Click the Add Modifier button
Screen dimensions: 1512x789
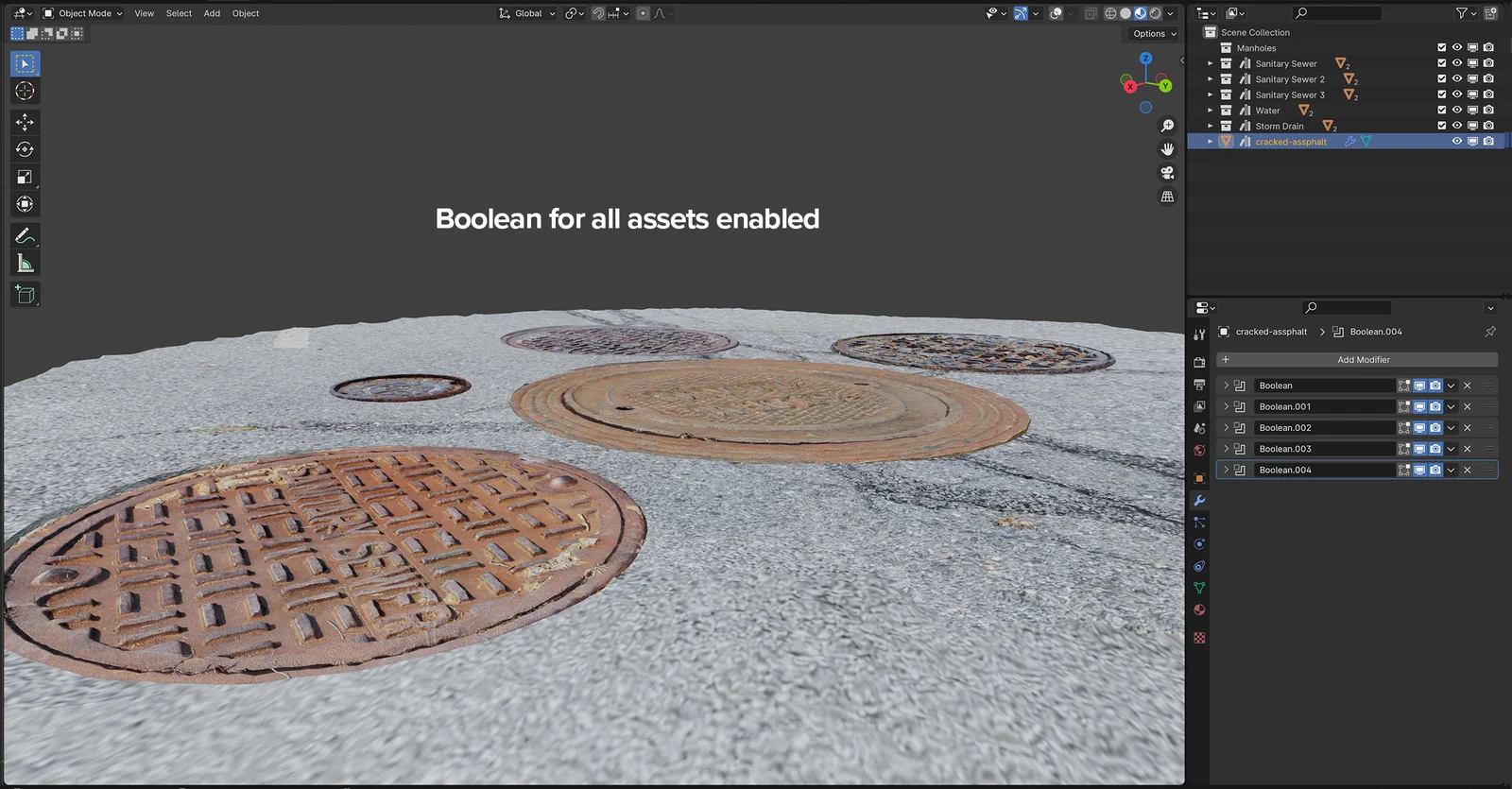(1357, 360)
